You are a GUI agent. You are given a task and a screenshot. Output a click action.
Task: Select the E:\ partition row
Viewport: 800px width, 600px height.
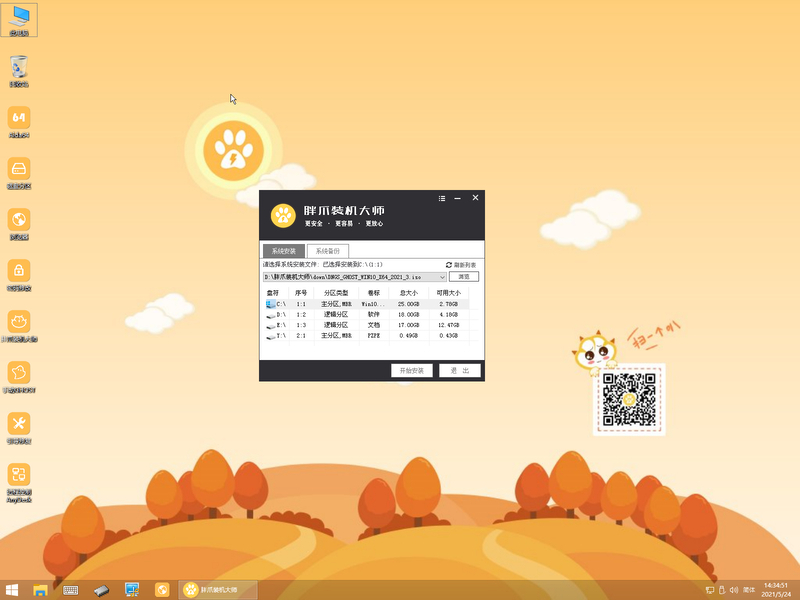click(366, 325)
